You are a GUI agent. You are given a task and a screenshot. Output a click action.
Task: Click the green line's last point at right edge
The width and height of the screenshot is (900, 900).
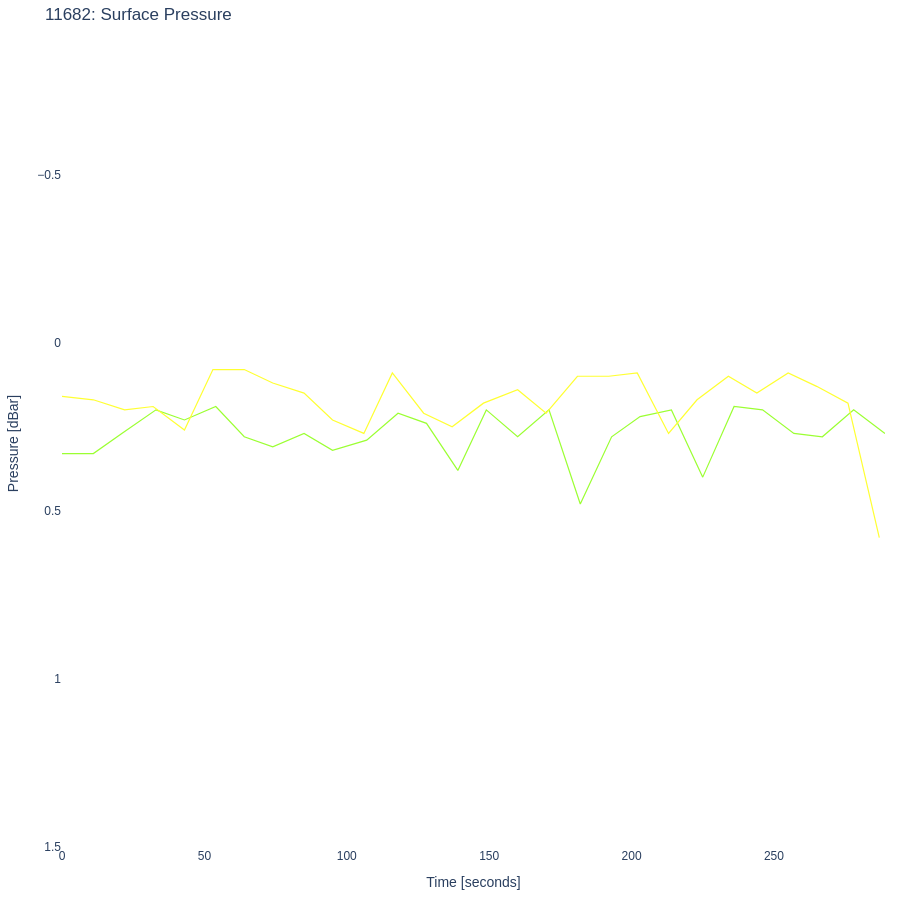pos(884,433)
